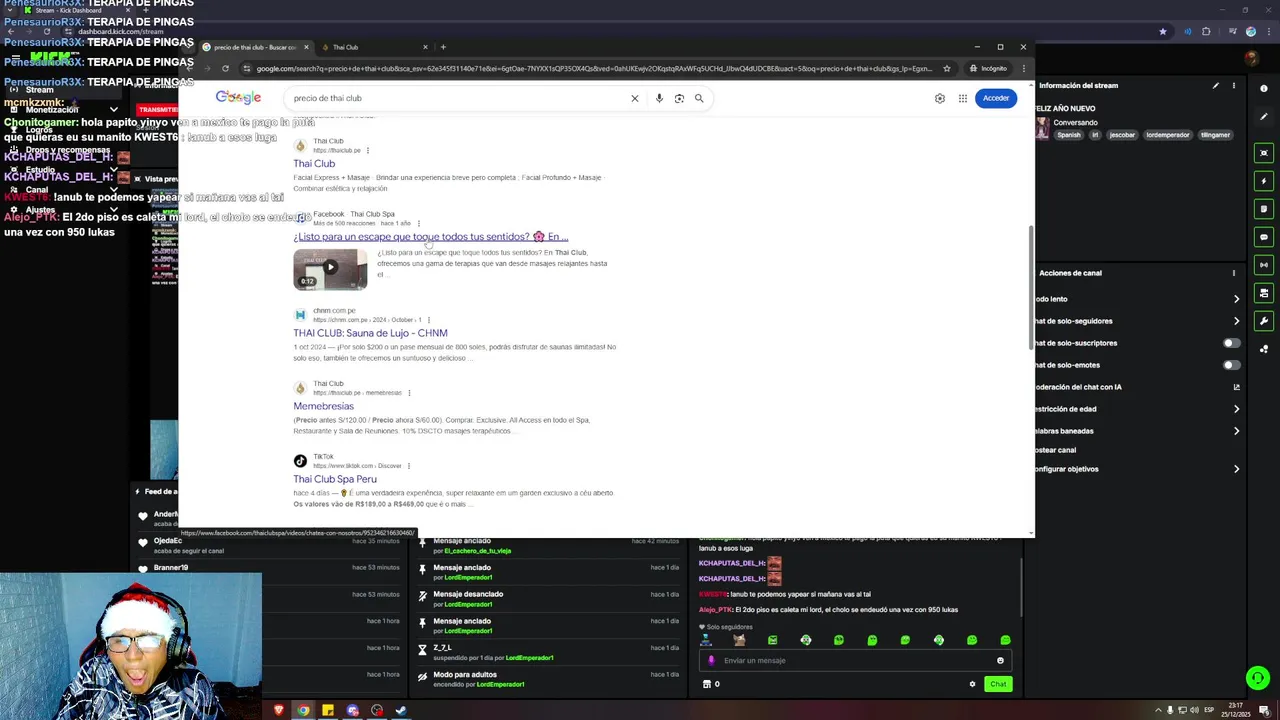Open 'Thai Club Spa Peru' TikTok link
This screenshot has height=720, width=1280.
(335, 479)
